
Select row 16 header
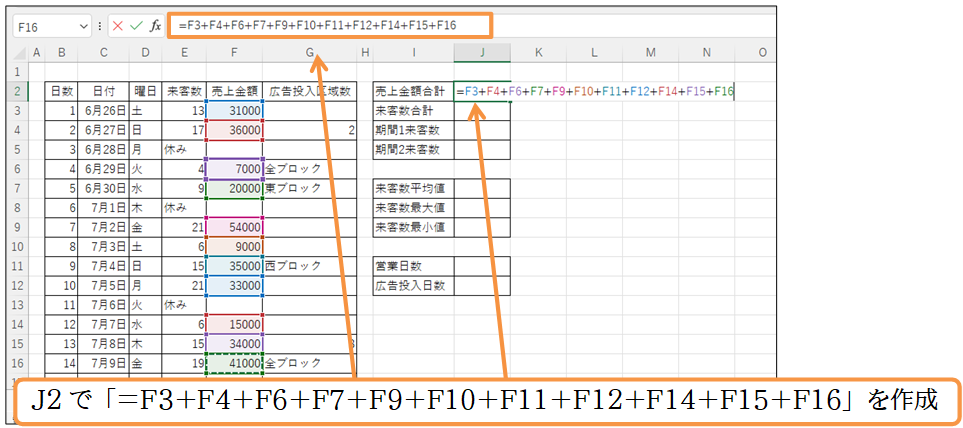17,363
